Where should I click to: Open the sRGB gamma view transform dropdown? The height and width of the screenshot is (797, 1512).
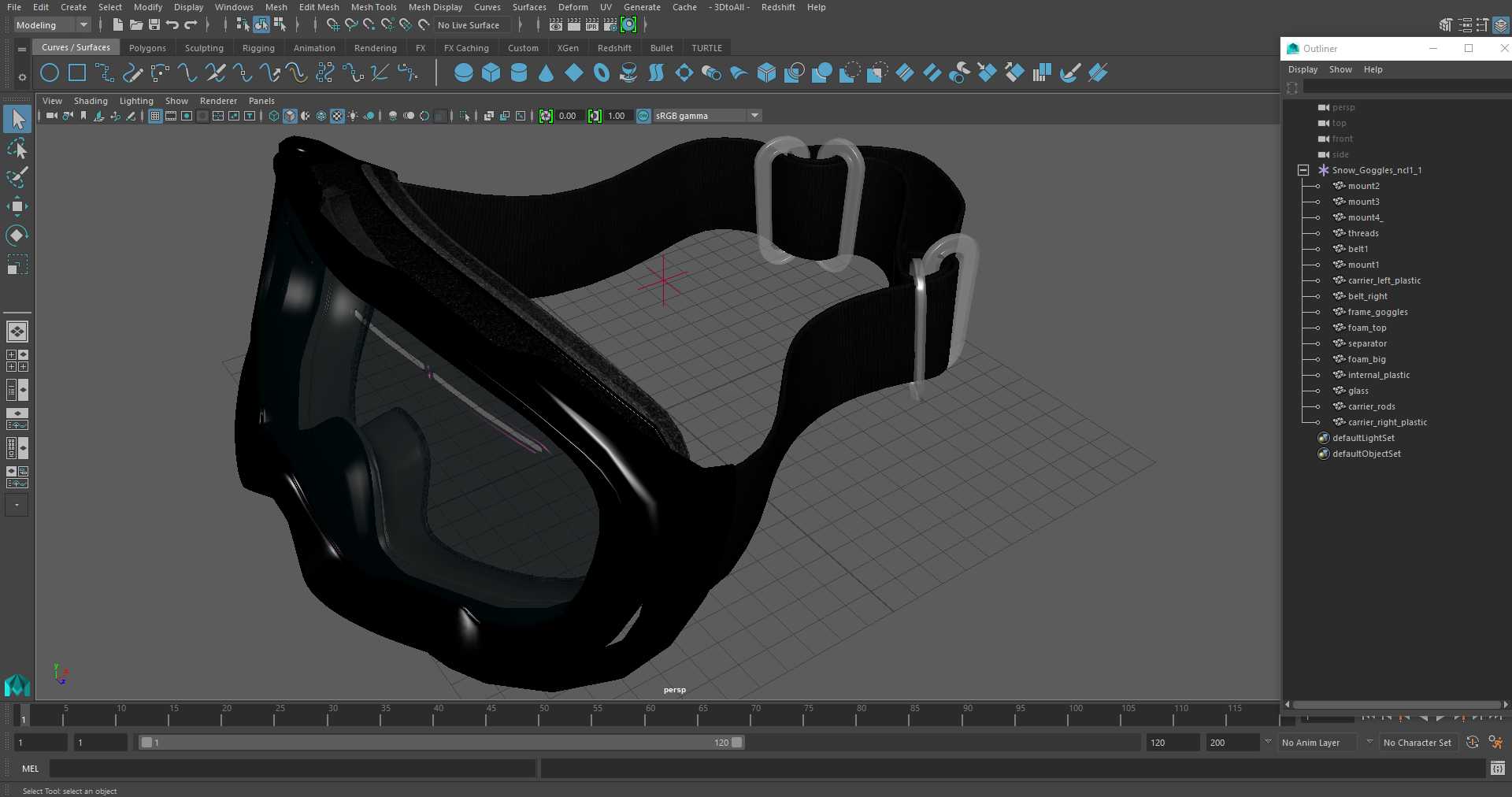(x=707, y=116)
